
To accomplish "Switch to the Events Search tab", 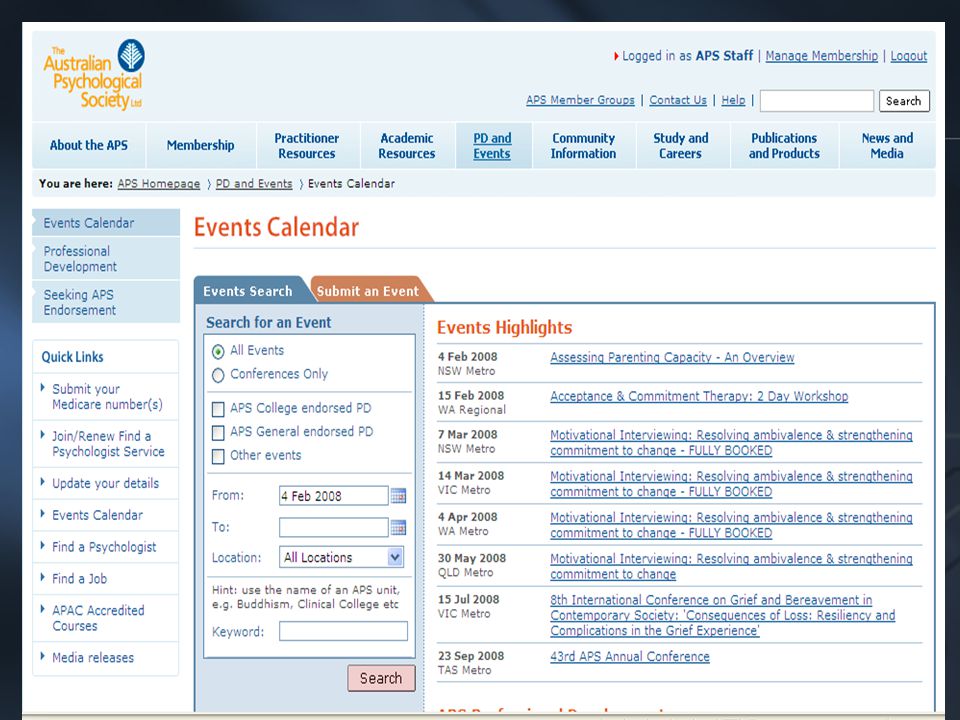I will click(x=248, y=291).
